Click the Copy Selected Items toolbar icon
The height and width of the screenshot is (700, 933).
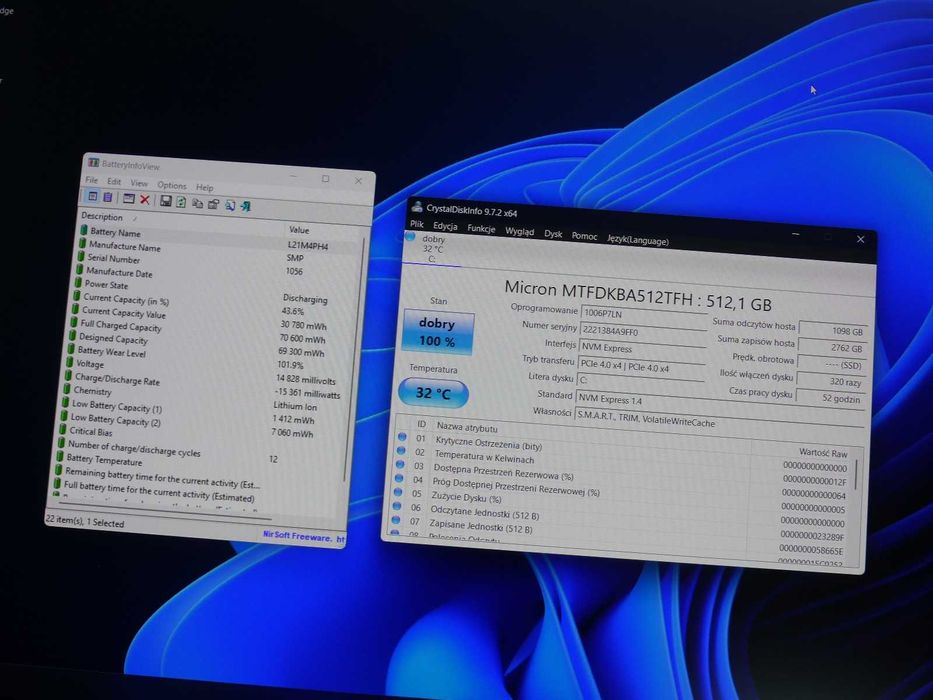pyautogui.click(x=197, y=204)
